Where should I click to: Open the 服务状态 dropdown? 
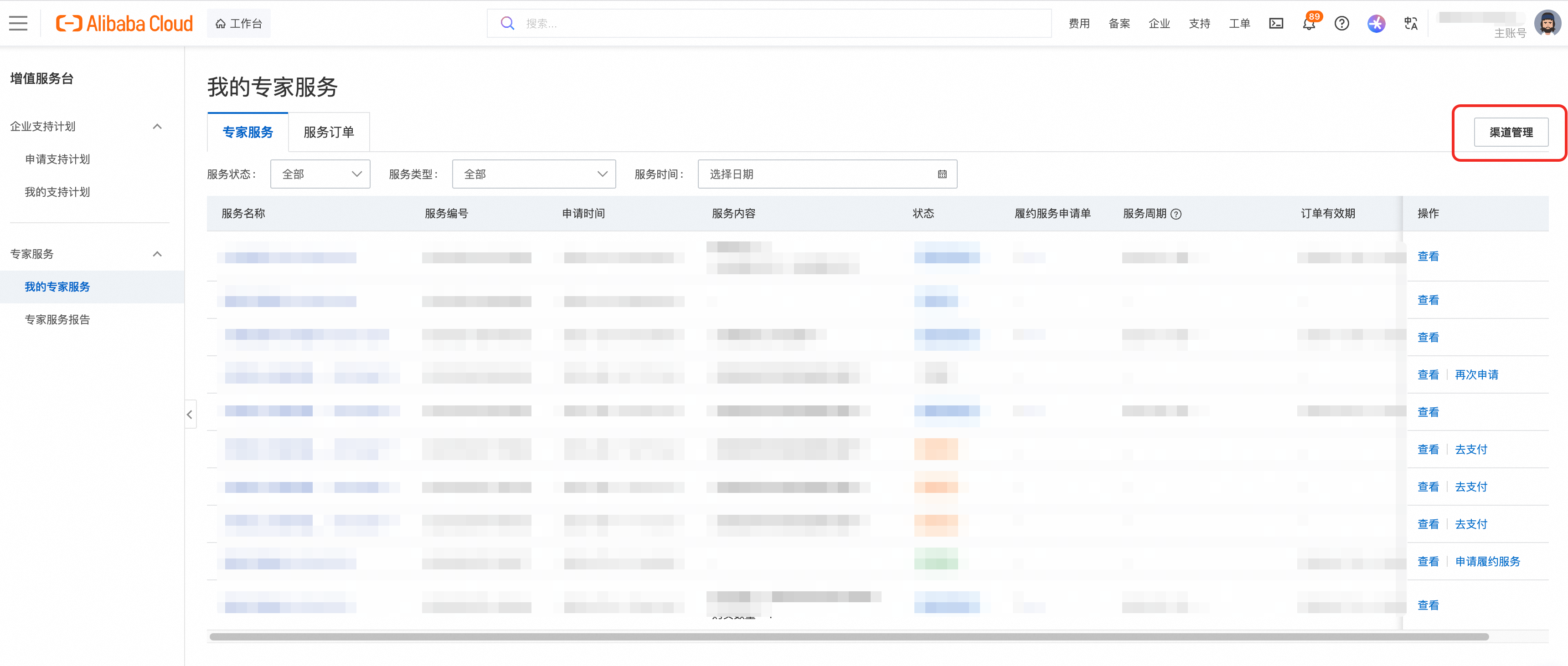(320, 174)
